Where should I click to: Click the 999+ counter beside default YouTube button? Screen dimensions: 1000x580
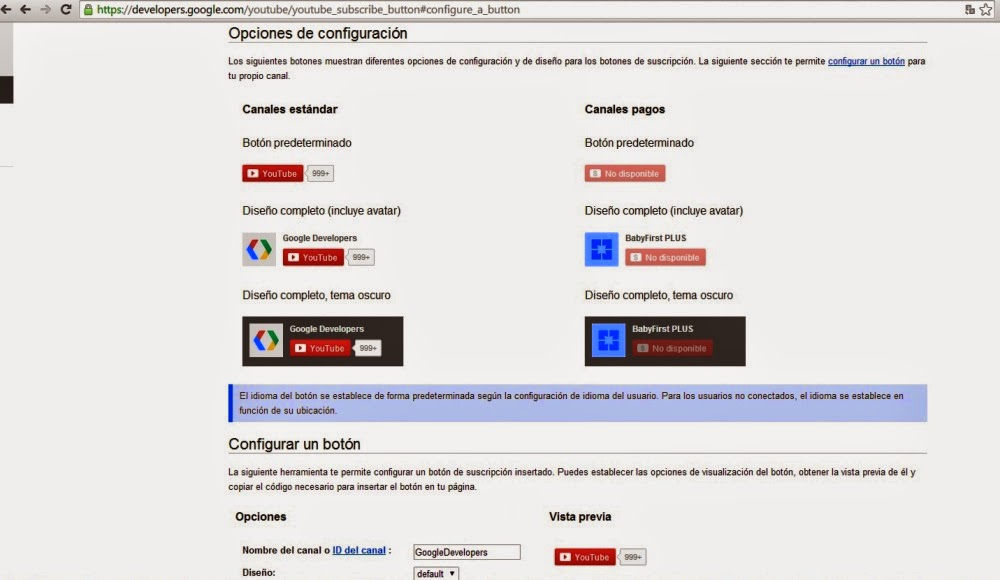[x=320, y=174]
